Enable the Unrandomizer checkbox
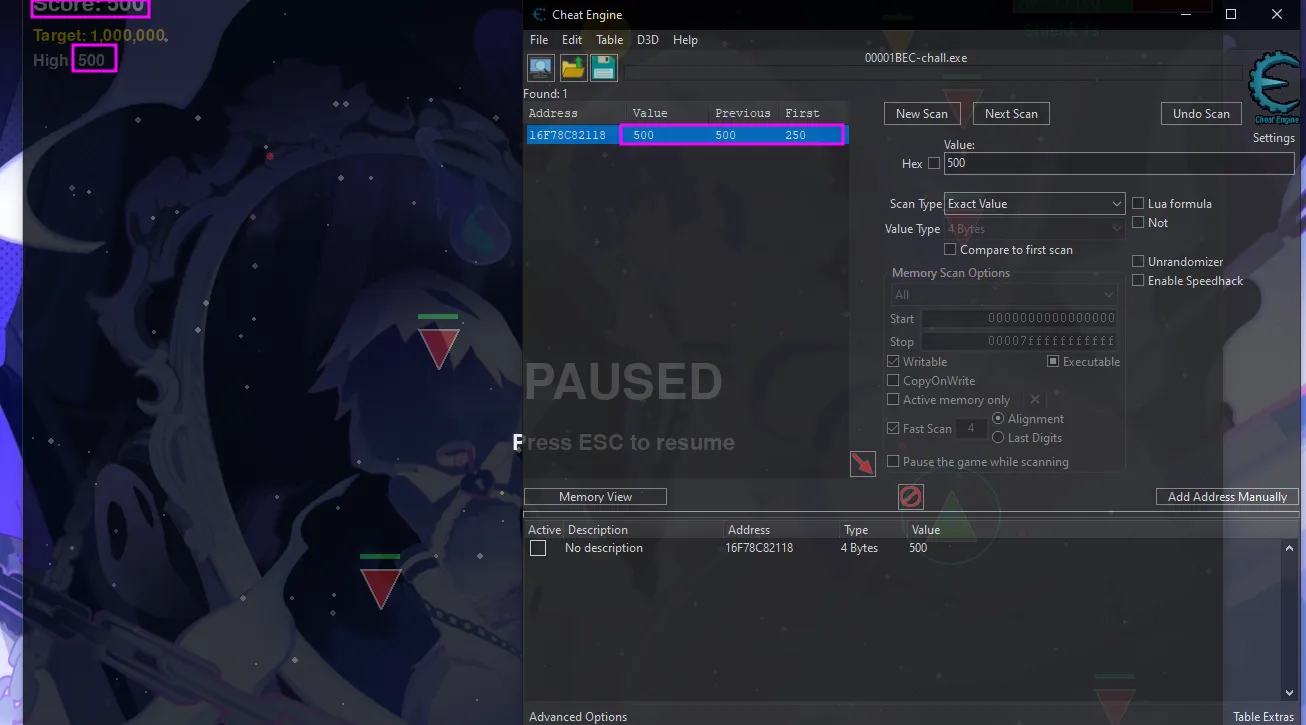1306x725 pixels. [x=1138, y=262]
